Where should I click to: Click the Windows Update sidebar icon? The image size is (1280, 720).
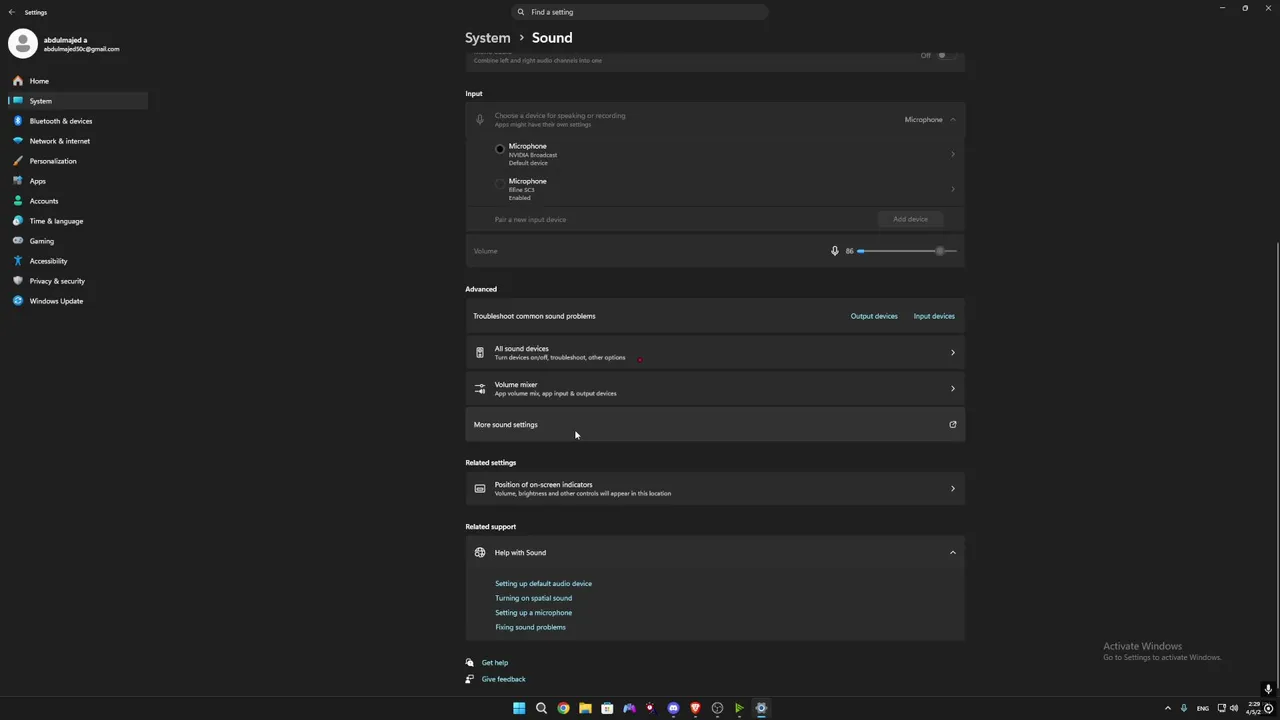pyautogui.click(x=18, y=301)
